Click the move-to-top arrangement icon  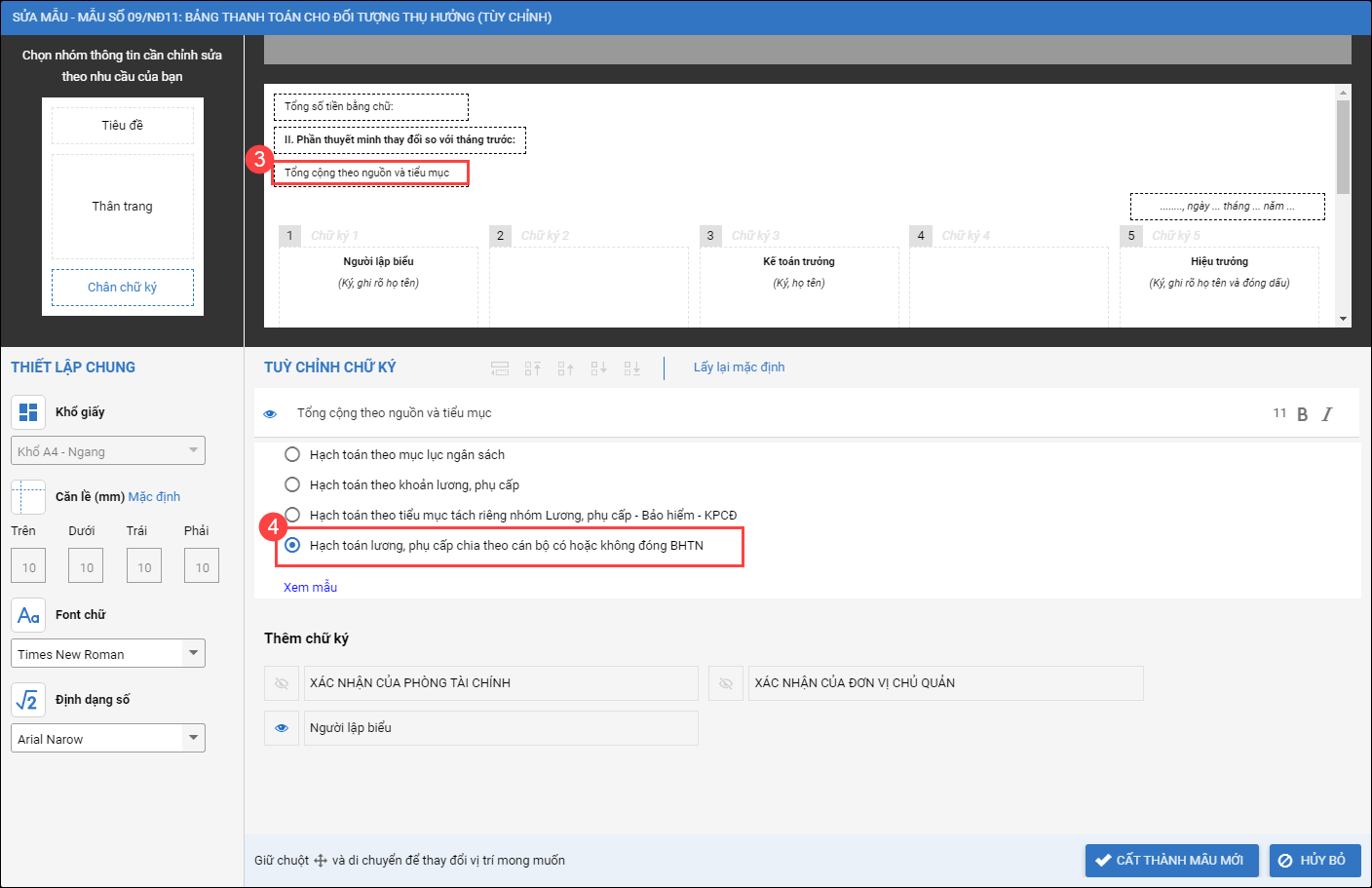coord(532,368)
